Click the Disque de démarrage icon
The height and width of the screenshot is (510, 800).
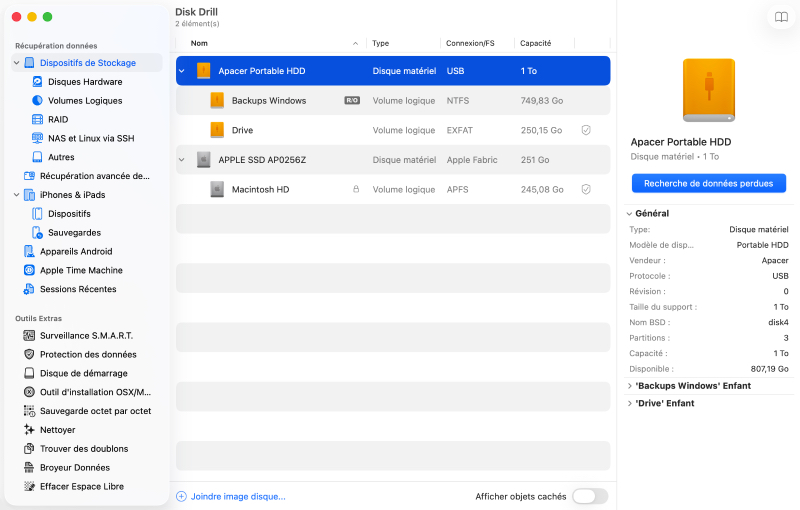(x=29, y=373)
